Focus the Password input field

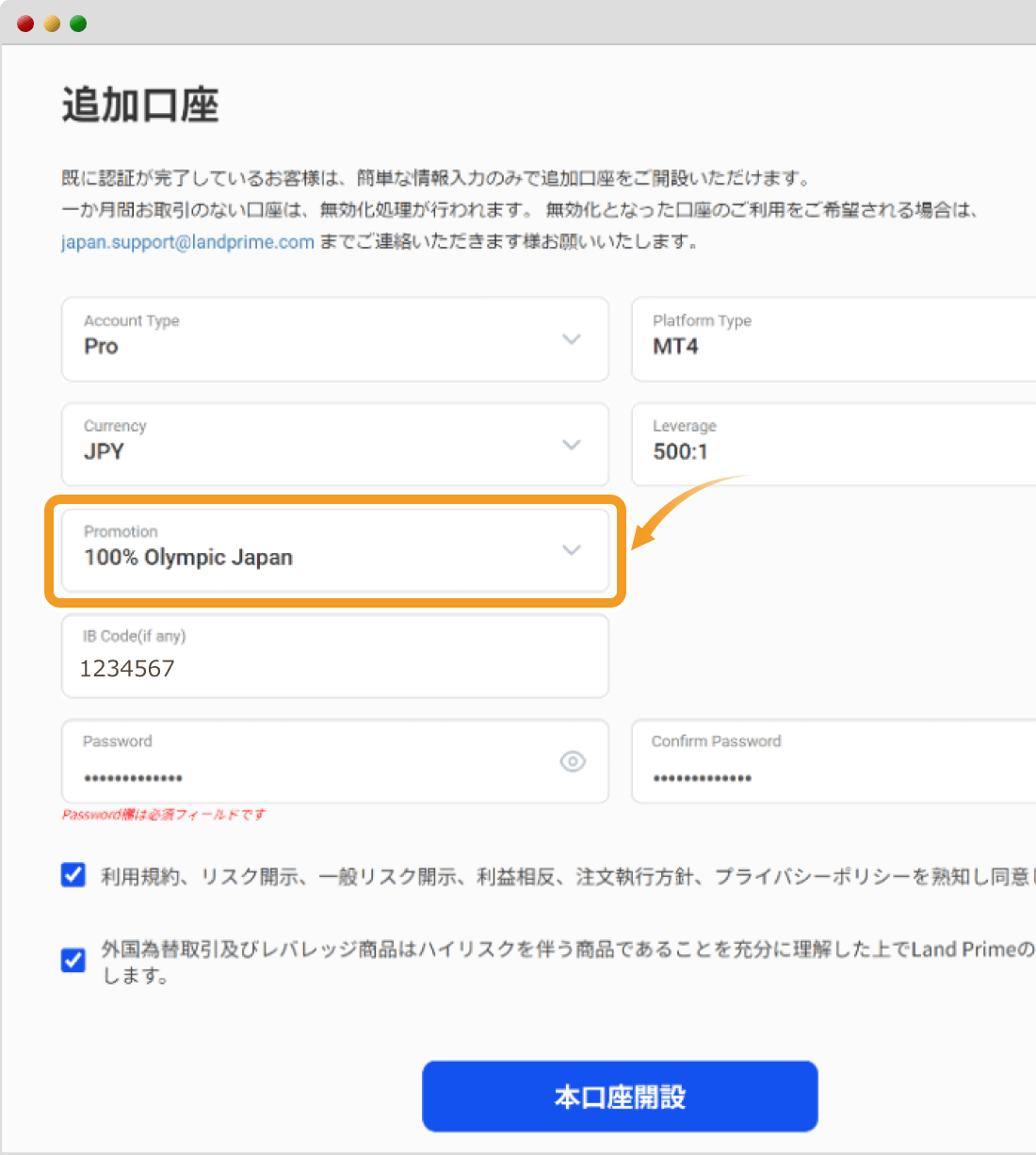[335, 761]
